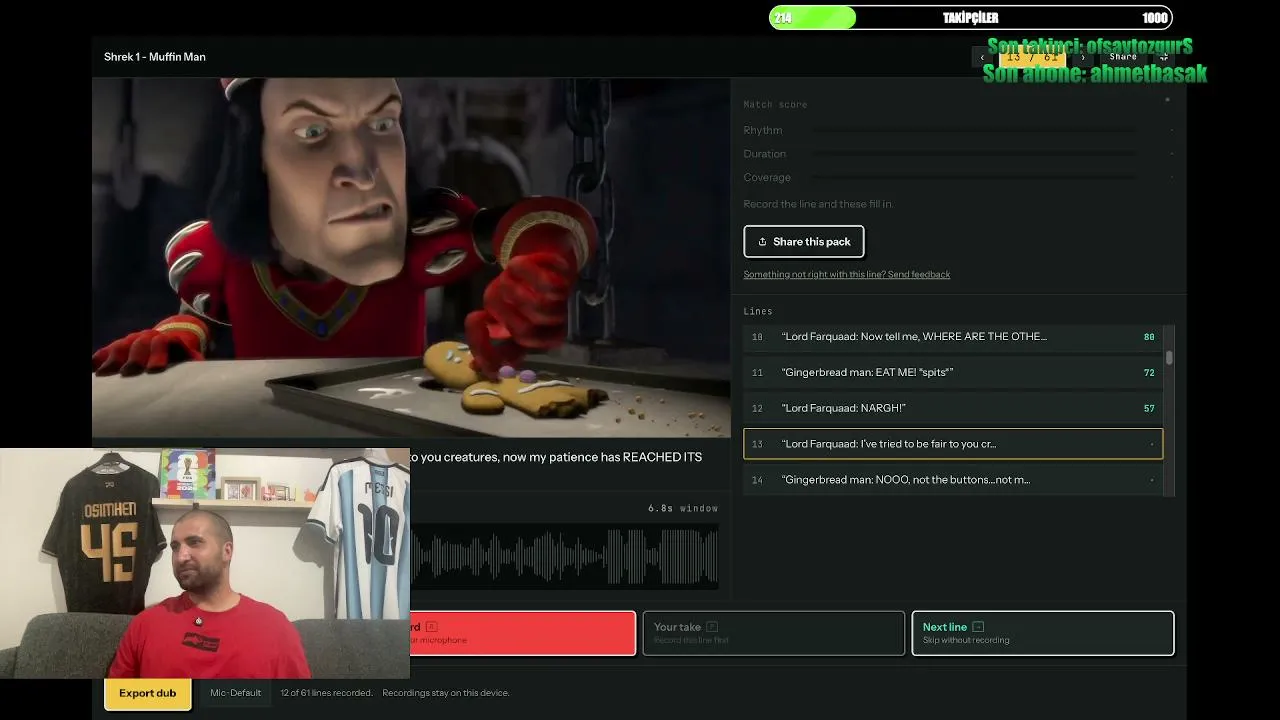Advance with the right chevron beside the line counter
This screenshot has width=1280, height=720.
[1082, 57]
